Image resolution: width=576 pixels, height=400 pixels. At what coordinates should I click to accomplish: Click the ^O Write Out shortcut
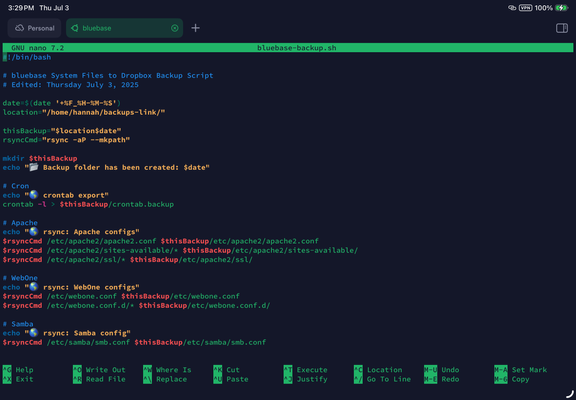(99, 370)
